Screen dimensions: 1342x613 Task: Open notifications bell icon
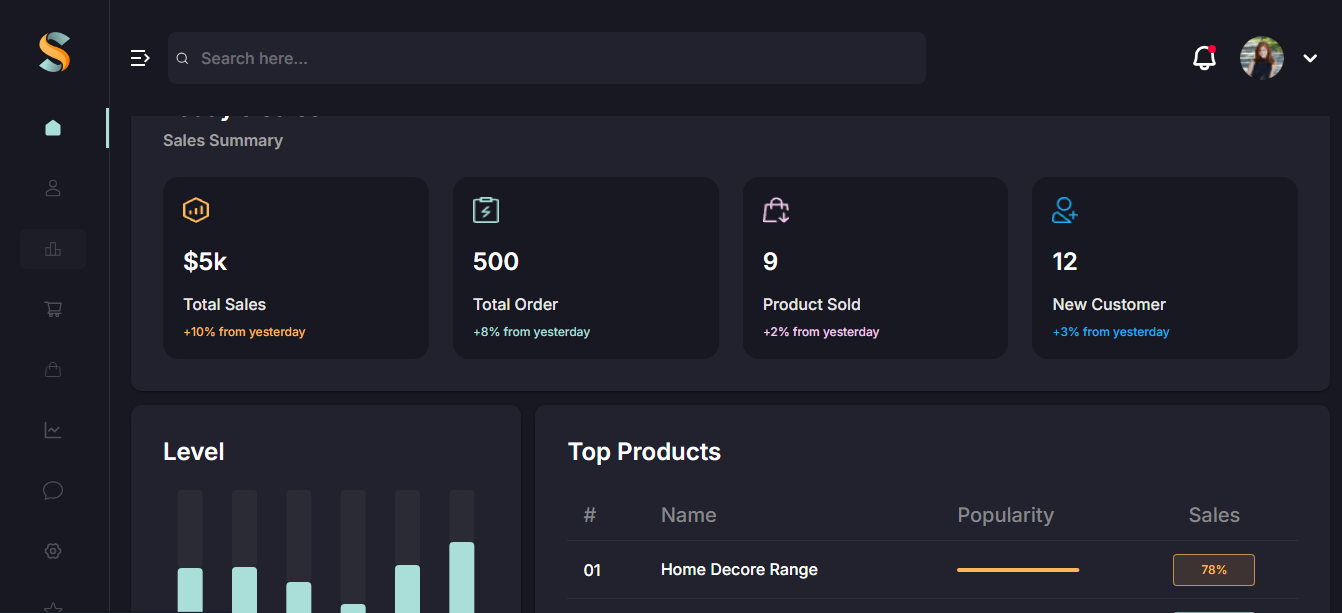click(x=1204, y=58)
